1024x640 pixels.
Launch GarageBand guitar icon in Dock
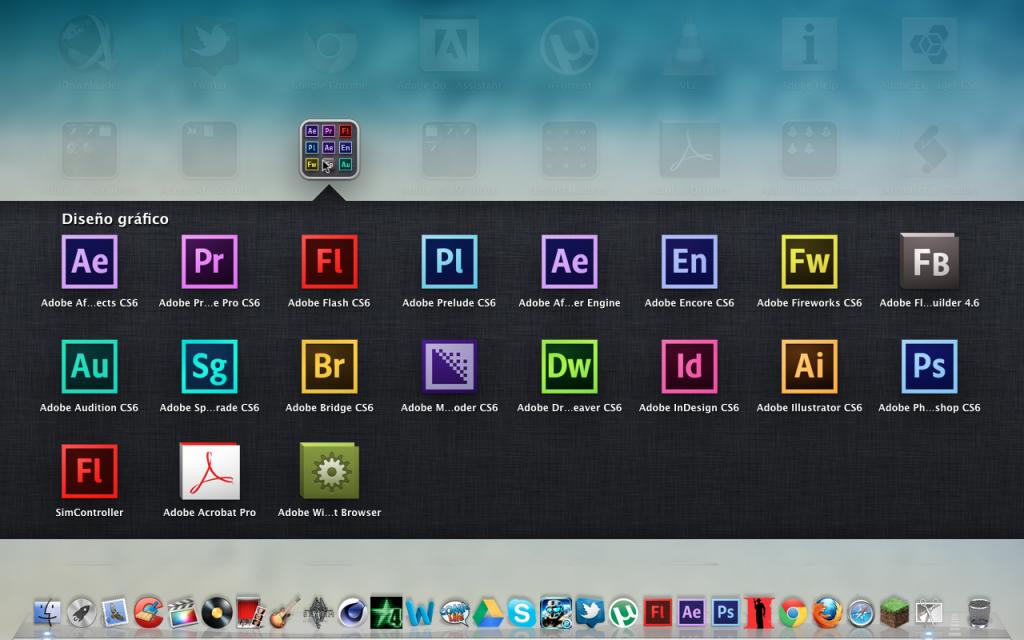(x=284, y=612)
